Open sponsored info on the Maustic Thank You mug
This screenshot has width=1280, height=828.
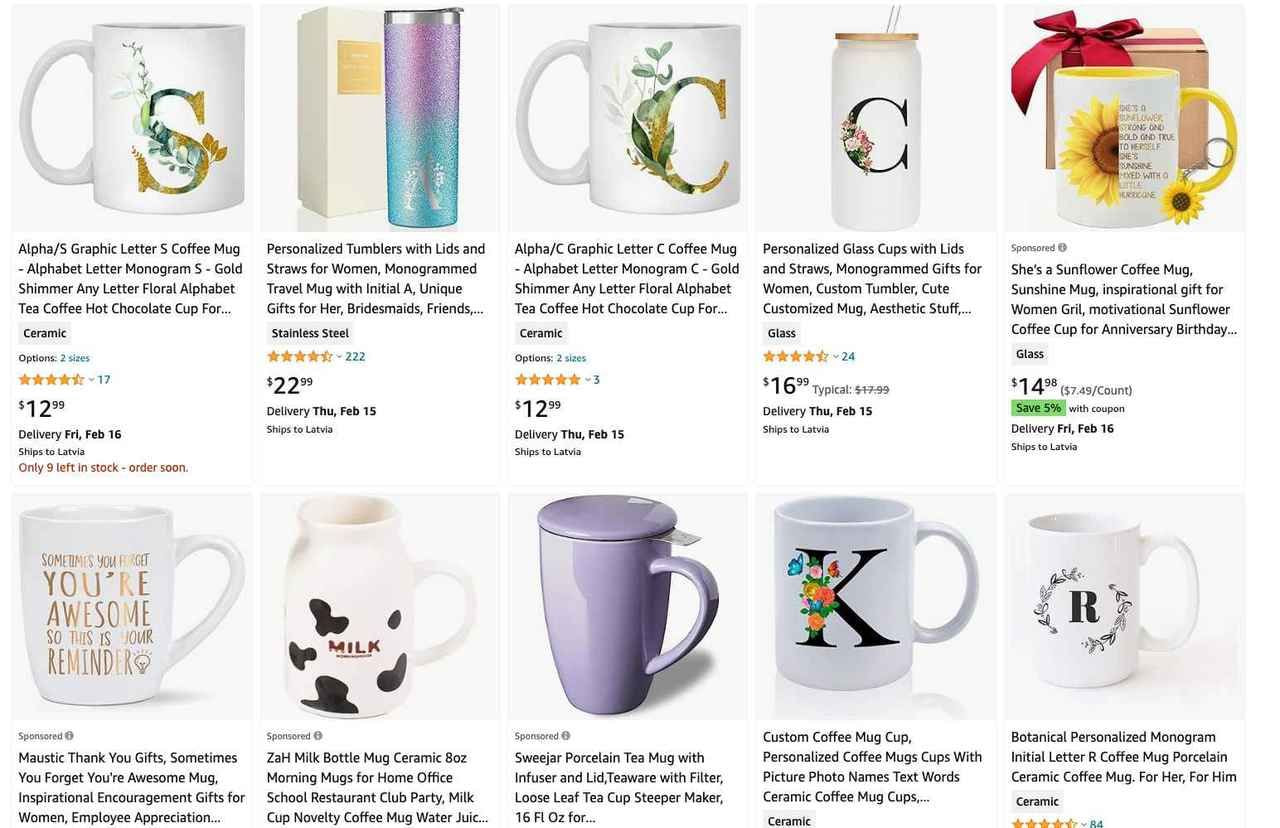click(x=68, y=735)
